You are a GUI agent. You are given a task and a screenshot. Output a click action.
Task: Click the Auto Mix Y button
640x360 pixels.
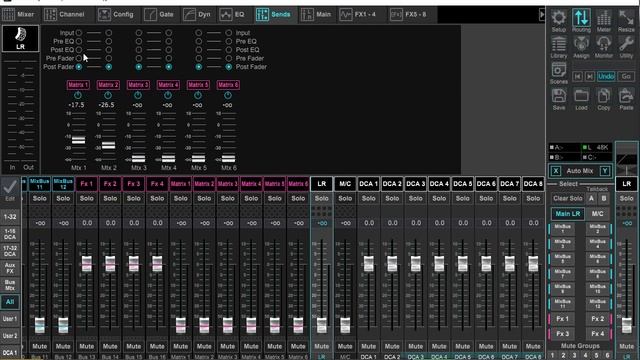point(605,171)
